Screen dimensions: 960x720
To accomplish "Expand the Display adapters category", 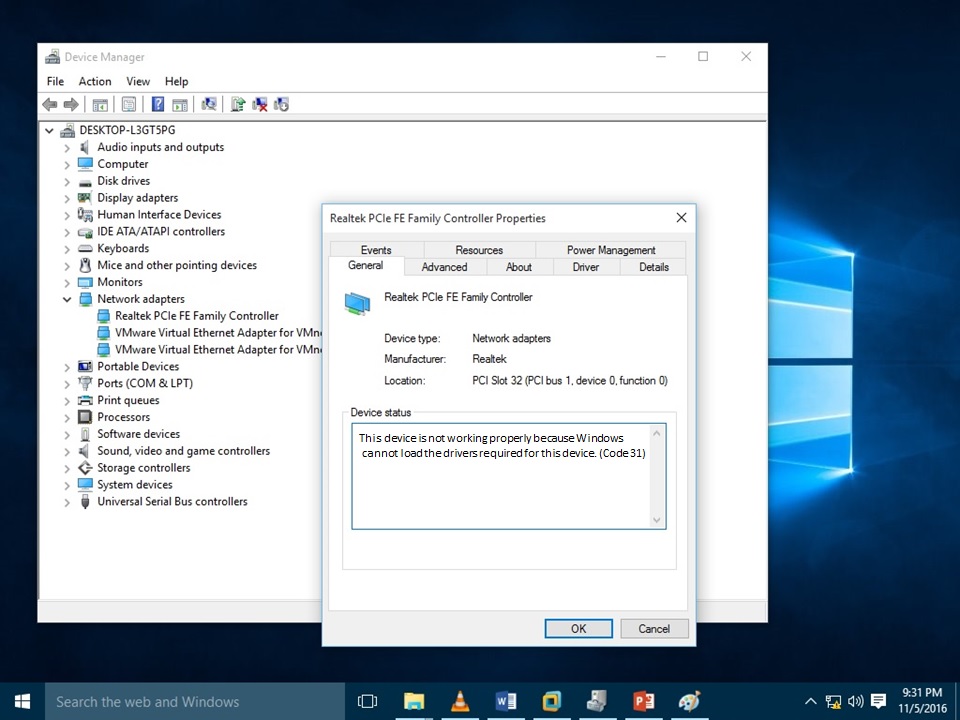I will (66, 197).
